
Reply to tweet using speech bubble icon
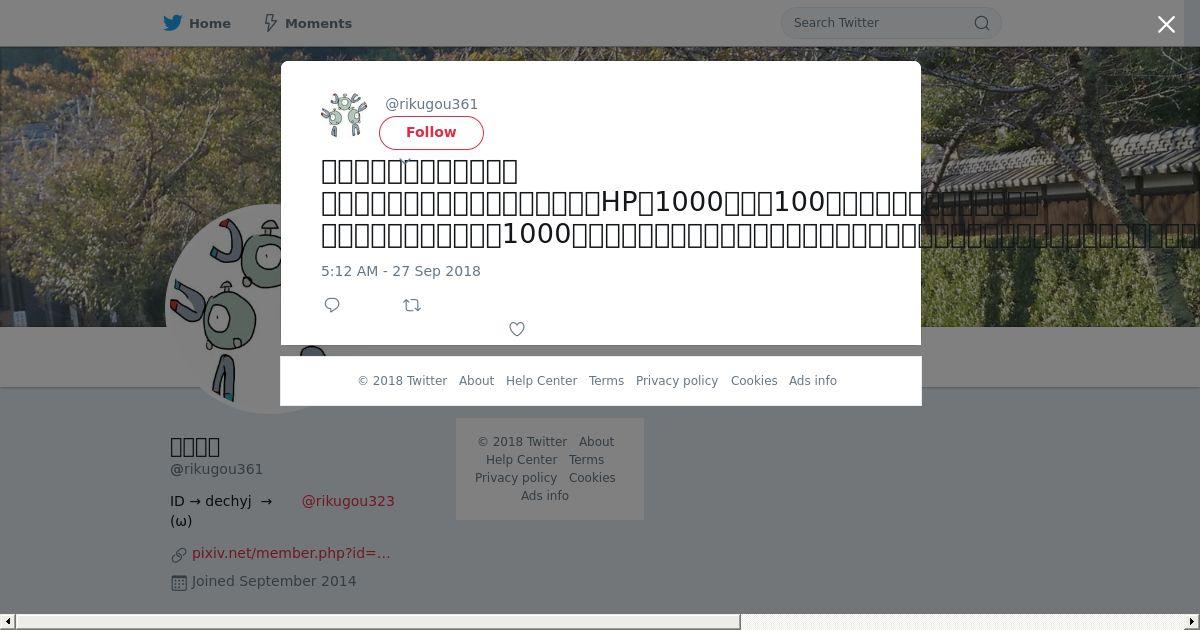(332, 305)
